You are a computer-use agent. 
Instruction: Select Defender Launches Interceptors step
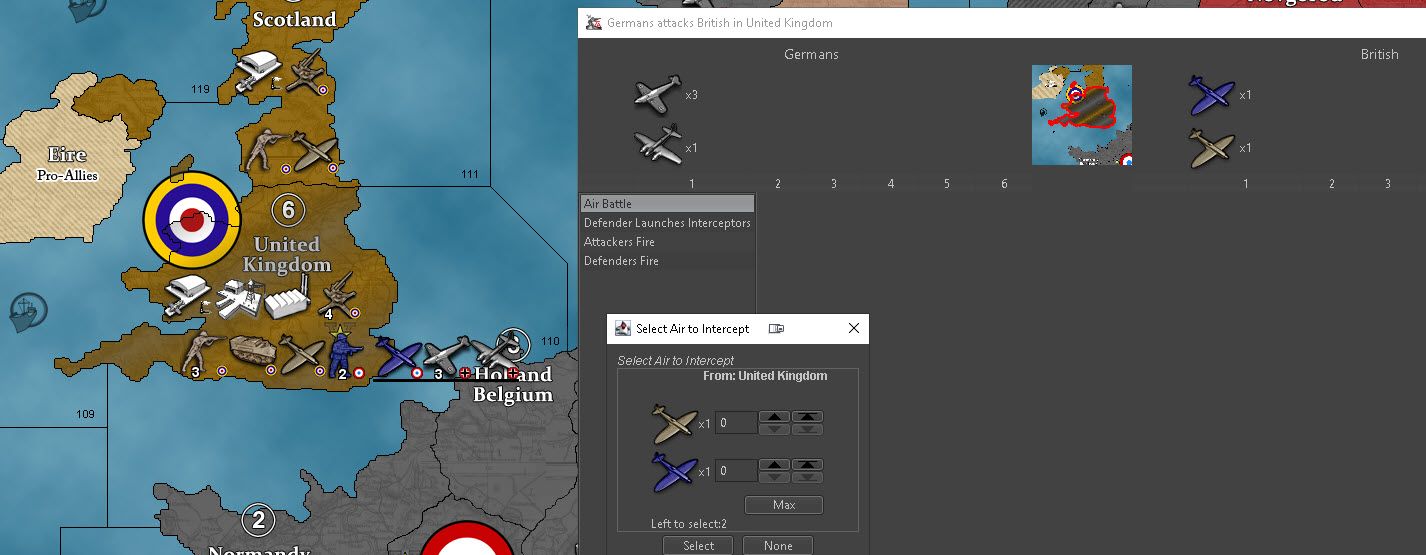(x=667, y=223)
